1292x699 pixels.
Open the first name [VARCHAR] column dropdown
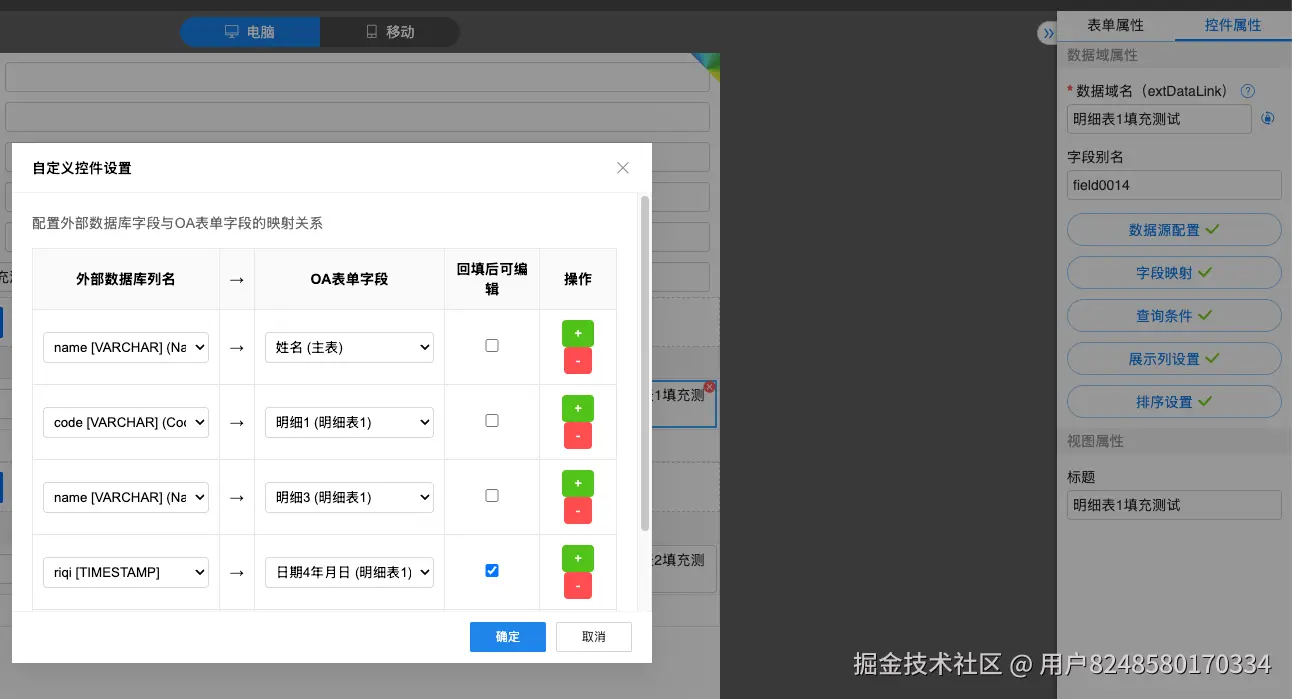(126, 347)
